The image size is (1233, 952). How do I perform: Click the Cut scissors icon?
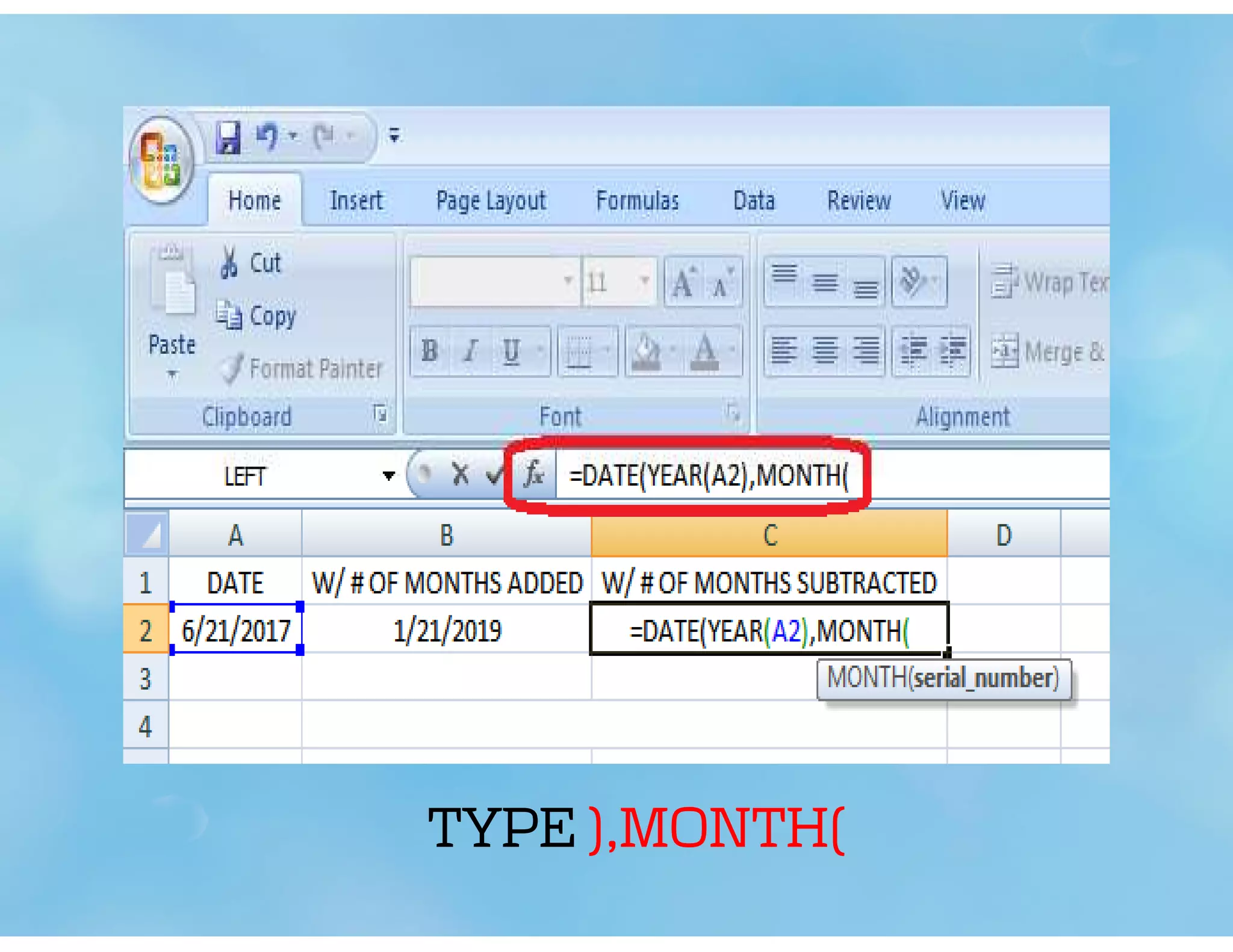(229, 263)
